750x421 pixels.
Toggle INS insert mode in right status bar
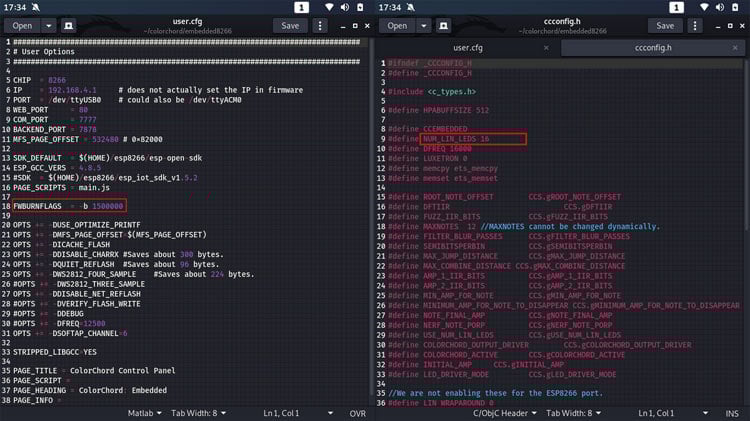732,412
